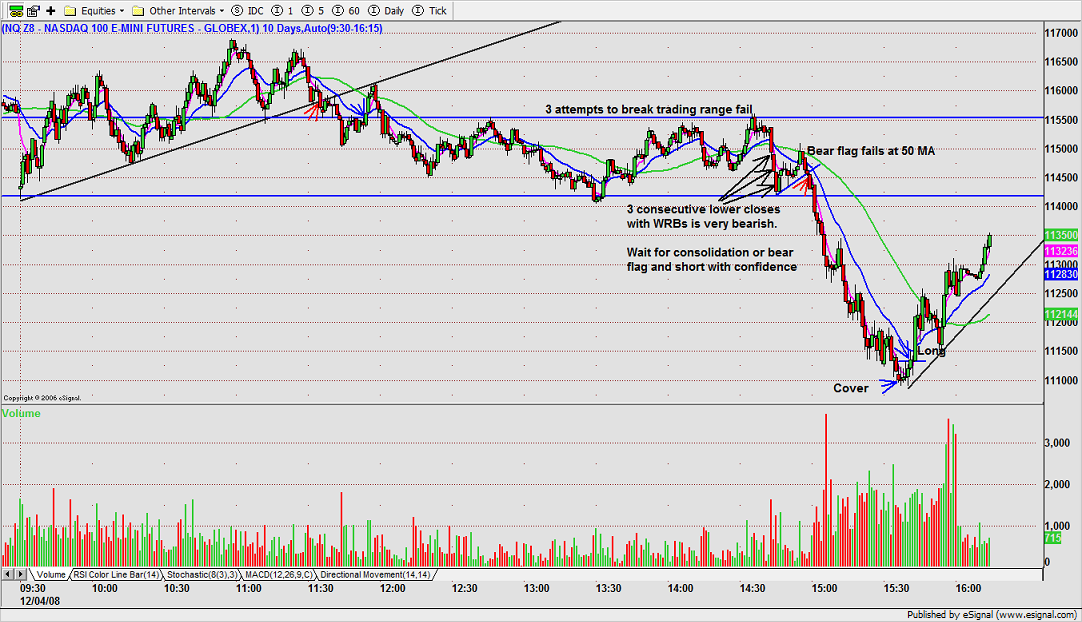Click the magenta 113236 price label
The height and width of the screenshot is (622, 1082).
1061,251
